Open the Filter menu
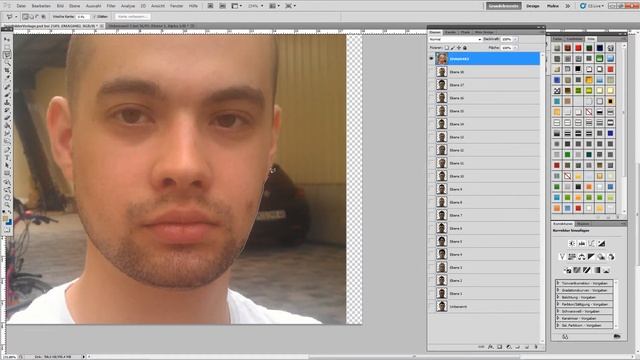The height and width of the screenshot is (360, 640). [x=111, y=6]
